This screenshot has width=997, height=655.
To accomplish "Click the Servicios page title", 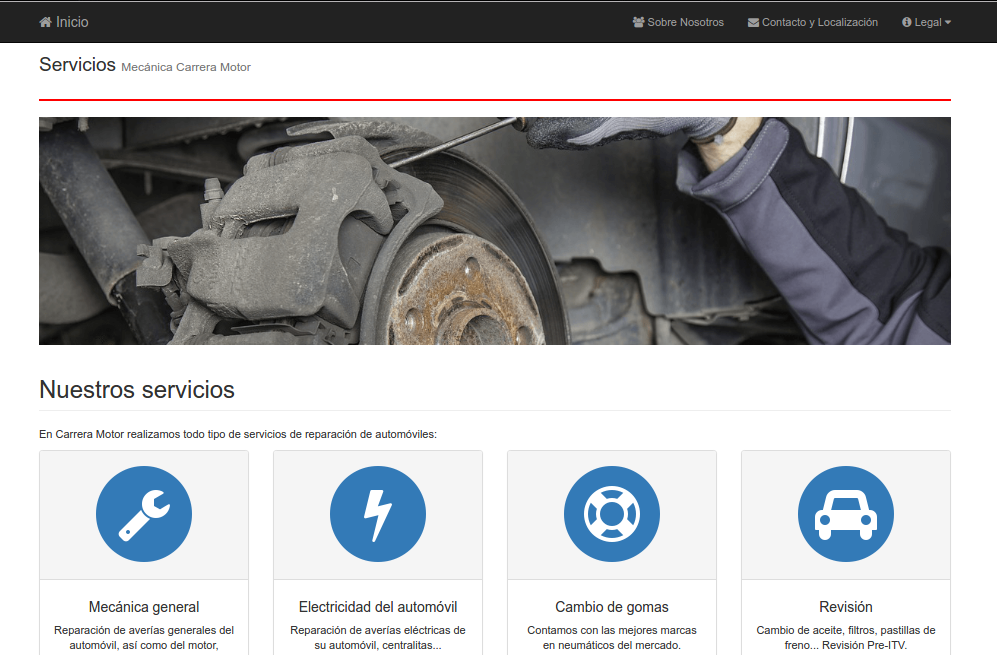I will pyautogui.click(x=78, y=65).
